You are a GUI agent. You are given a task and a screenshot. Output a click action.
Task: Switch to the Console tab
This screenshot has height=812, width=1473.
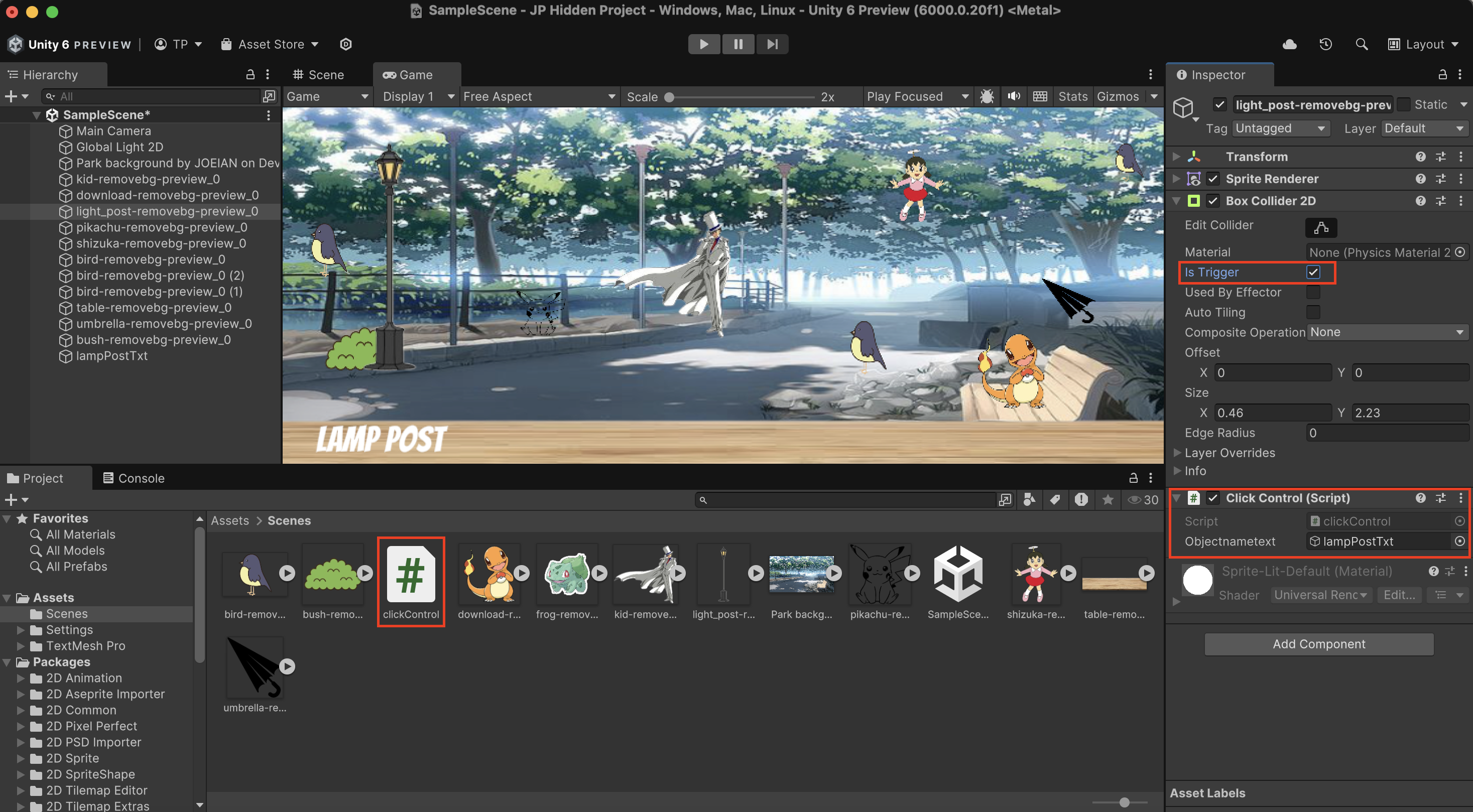click(x=134, y=478)
